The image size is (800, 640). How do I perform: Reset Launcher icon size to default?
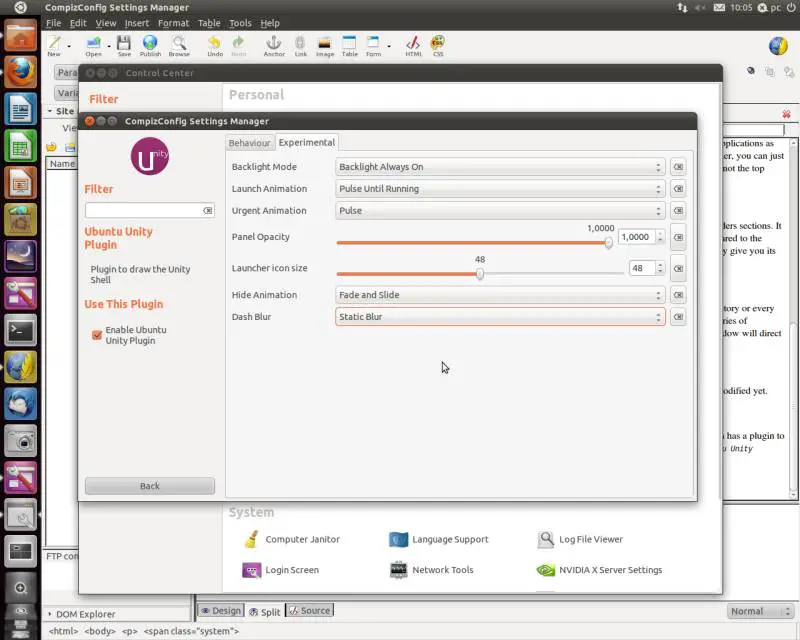pyautogui.click(x=678, y=268)
